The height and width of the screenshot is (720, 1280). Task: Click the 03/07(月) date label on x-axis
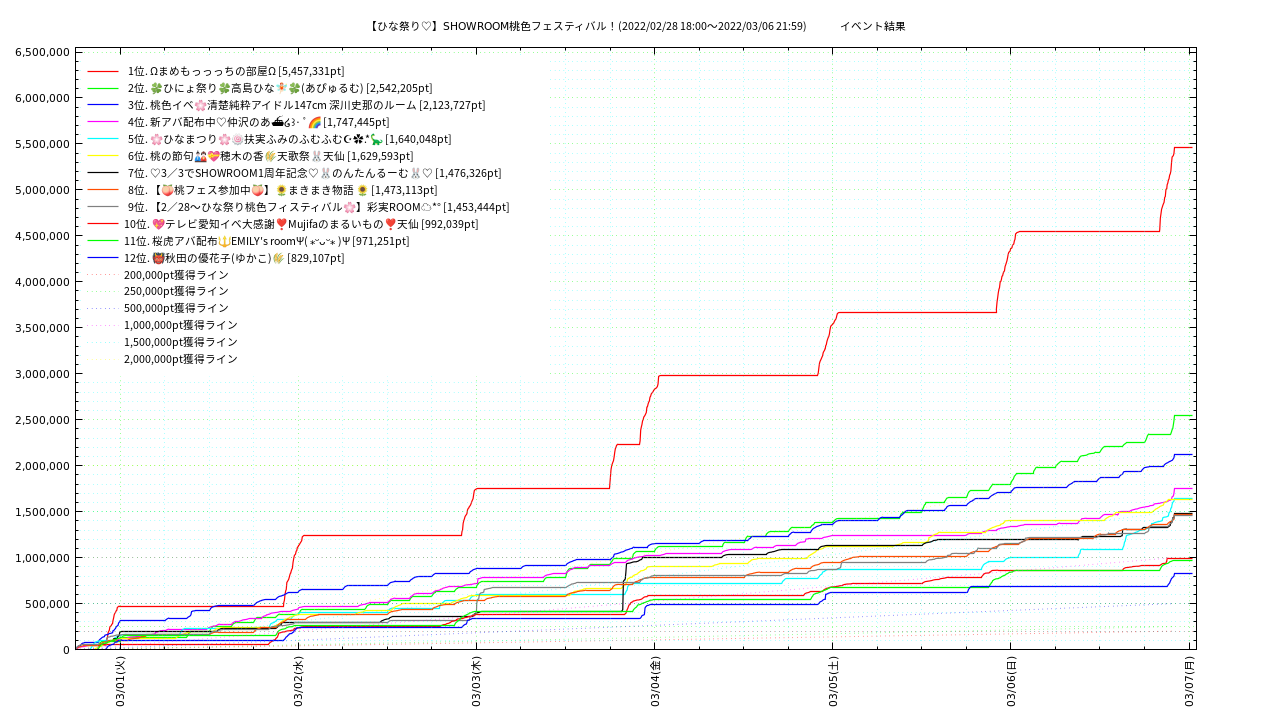[1190, 682]
